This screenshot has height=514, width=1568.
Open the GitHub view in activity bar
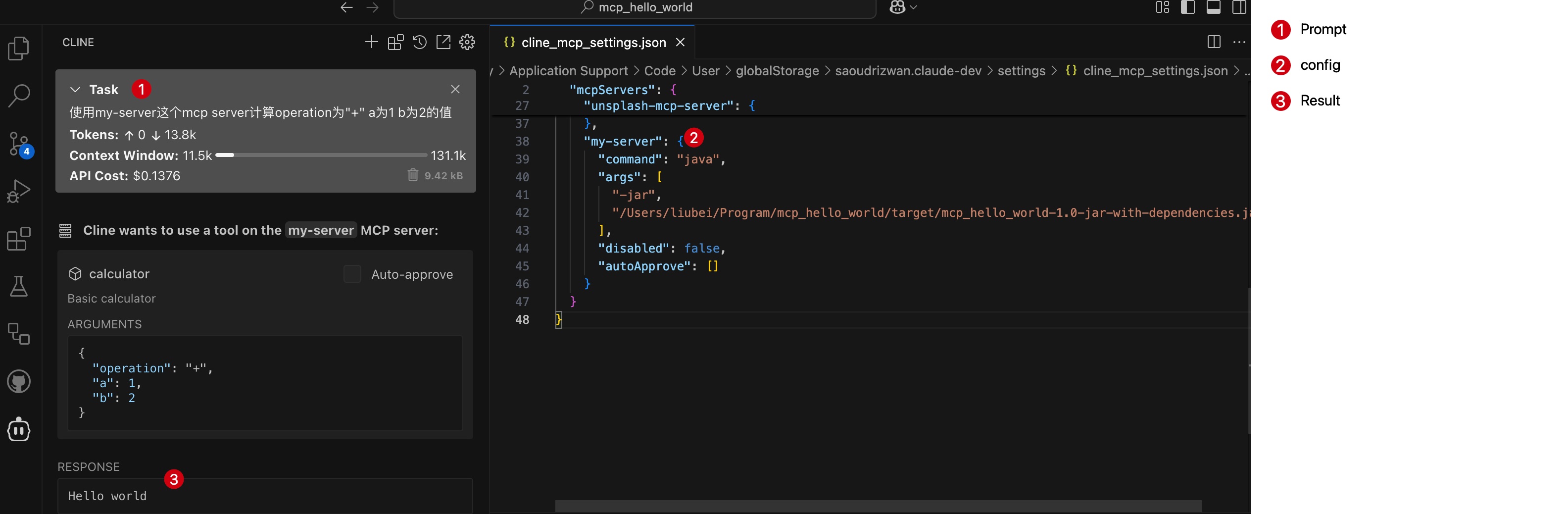(x=19, y=382)
